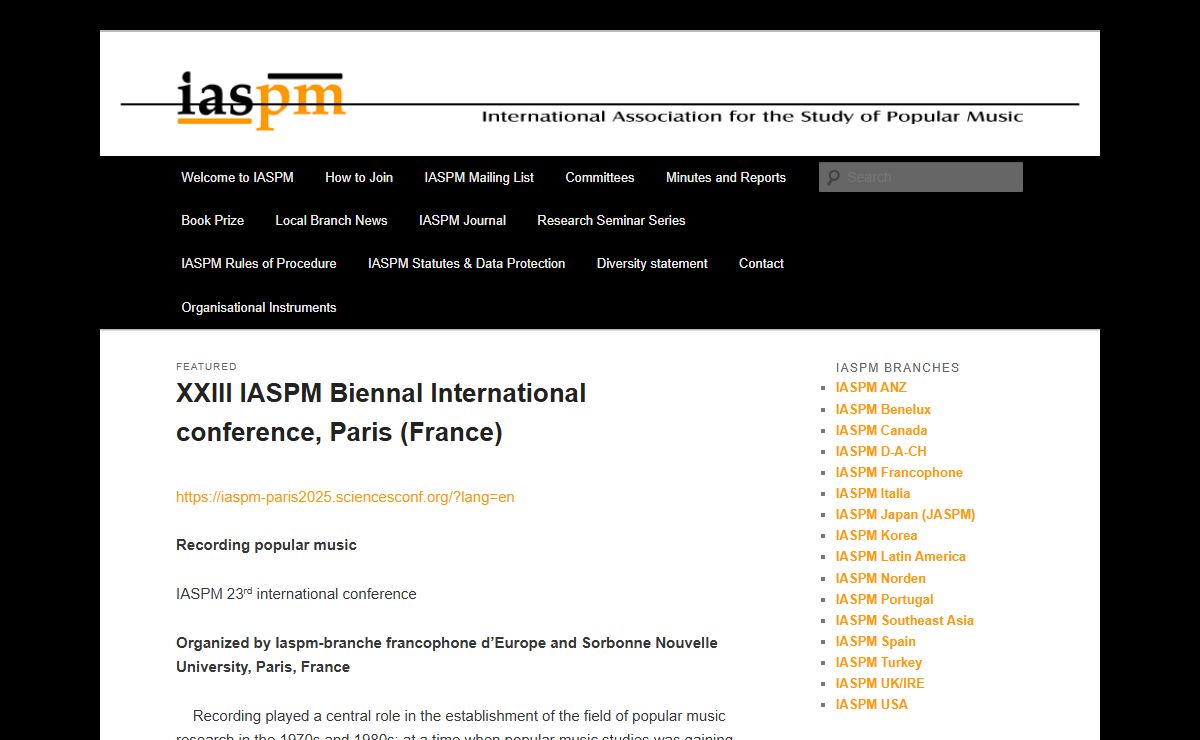This screenshot has height=740, width=1200.
Task: Open IASPM D-A-CH branch
Action: pyautogui.click(x=881, y=451)
